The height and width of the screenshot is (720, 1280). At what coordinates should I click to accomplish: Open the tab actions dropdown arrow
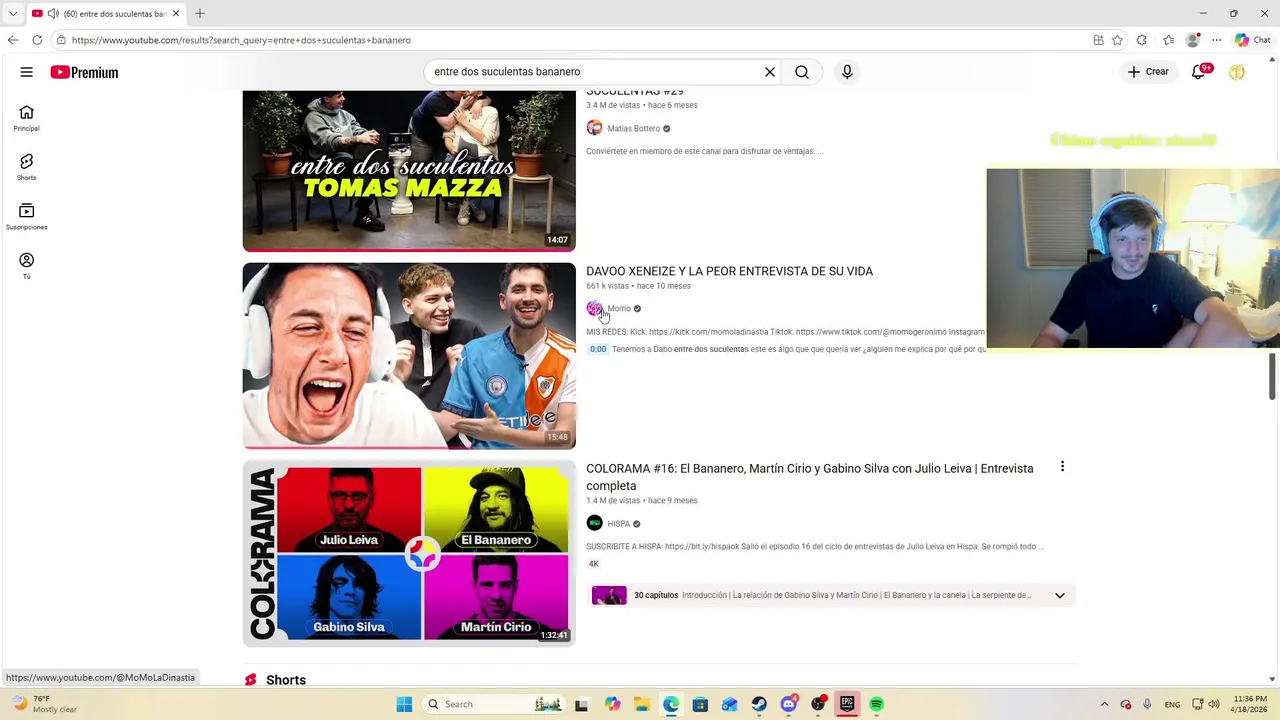tap(13, 13)
